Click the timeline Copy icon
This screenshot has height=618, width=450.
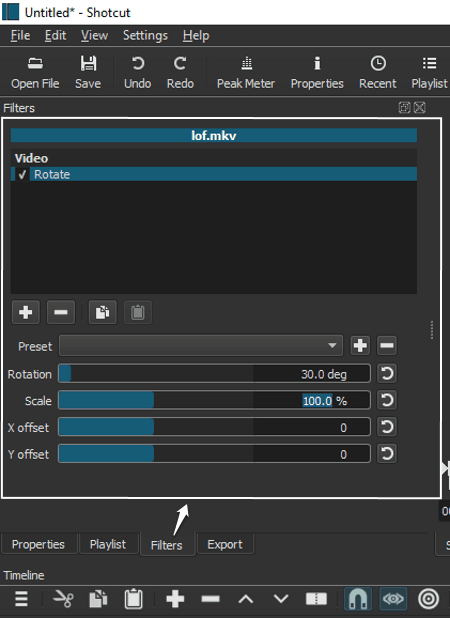pos(99,599)
